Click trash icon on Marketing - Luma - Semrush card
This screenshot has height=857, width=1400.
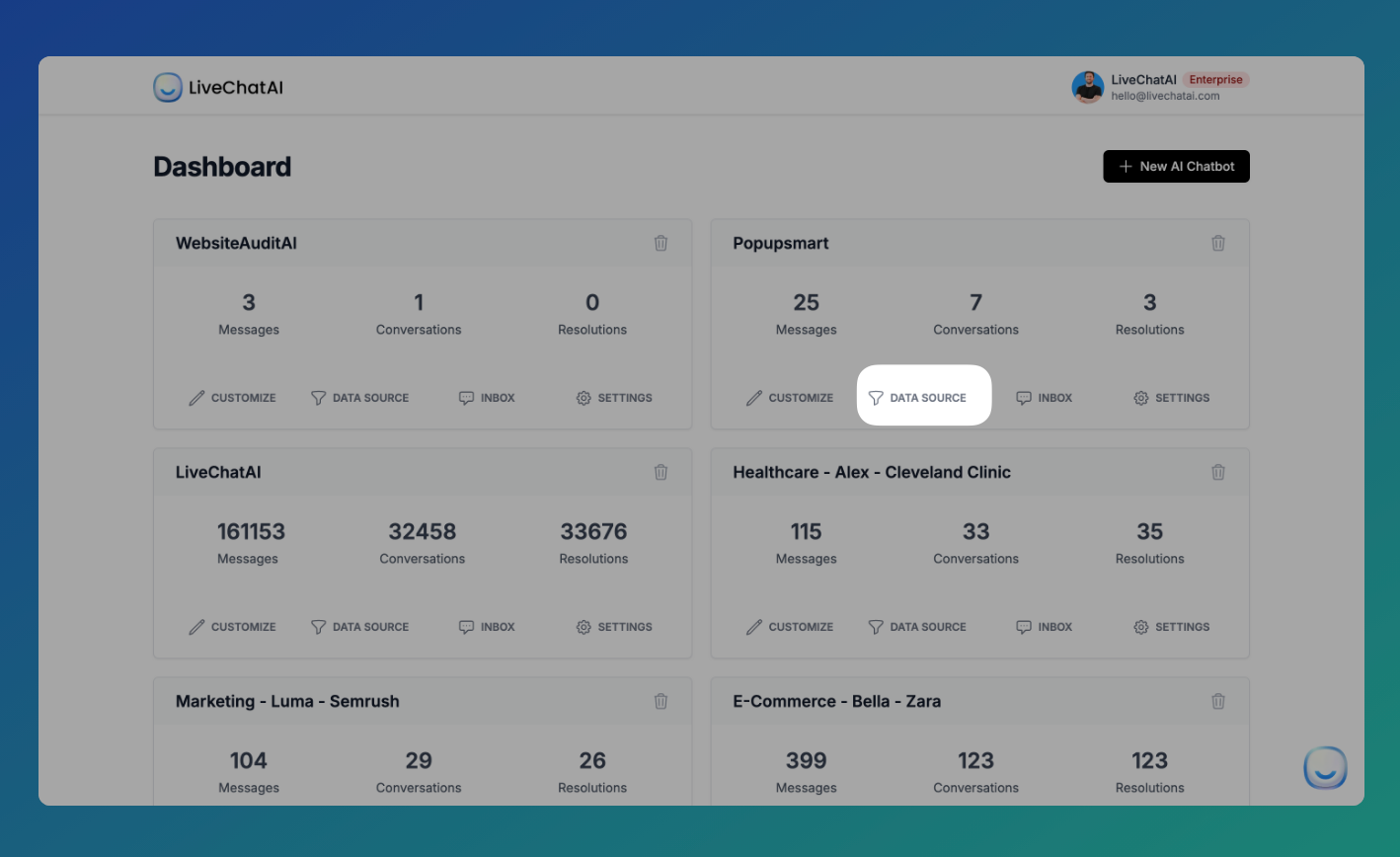pyautogui.click(x=661, y=701)
